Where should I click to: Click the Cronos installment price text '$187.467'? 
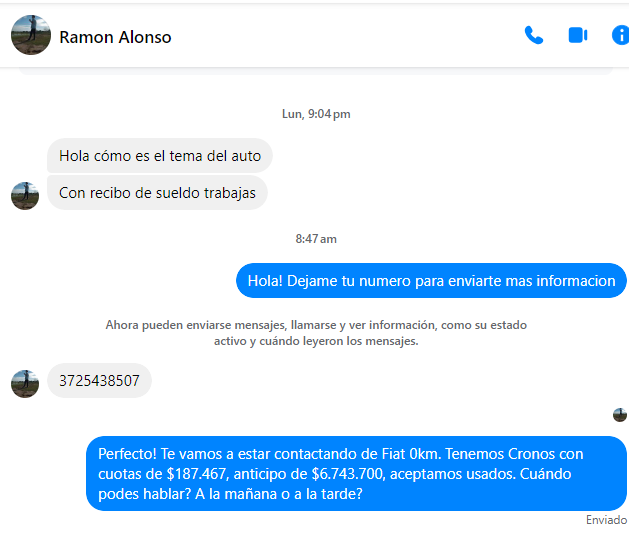197,474
